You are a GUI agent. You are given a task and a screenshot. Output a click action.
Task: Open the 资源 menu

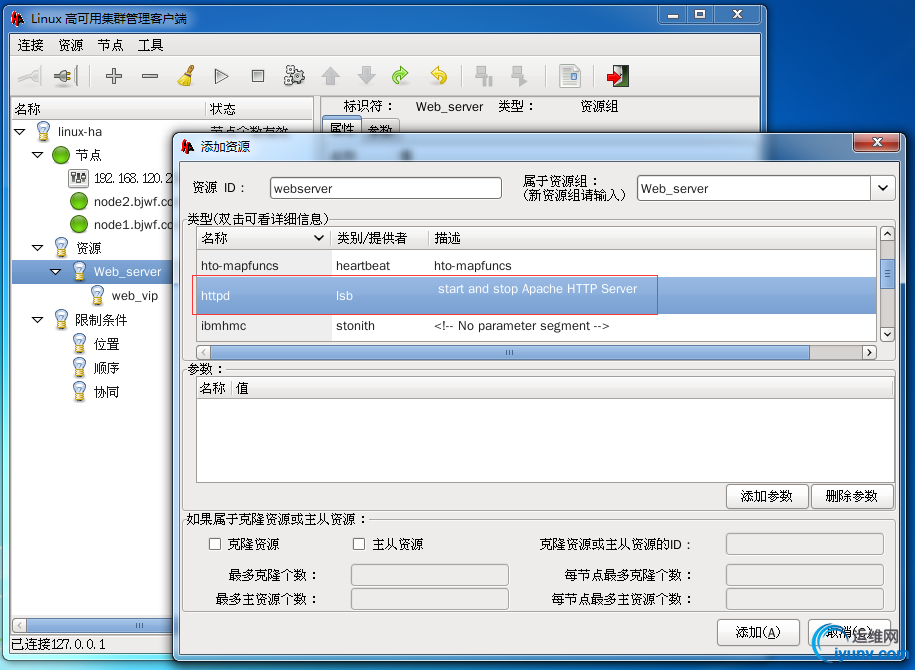coord(71,45)
